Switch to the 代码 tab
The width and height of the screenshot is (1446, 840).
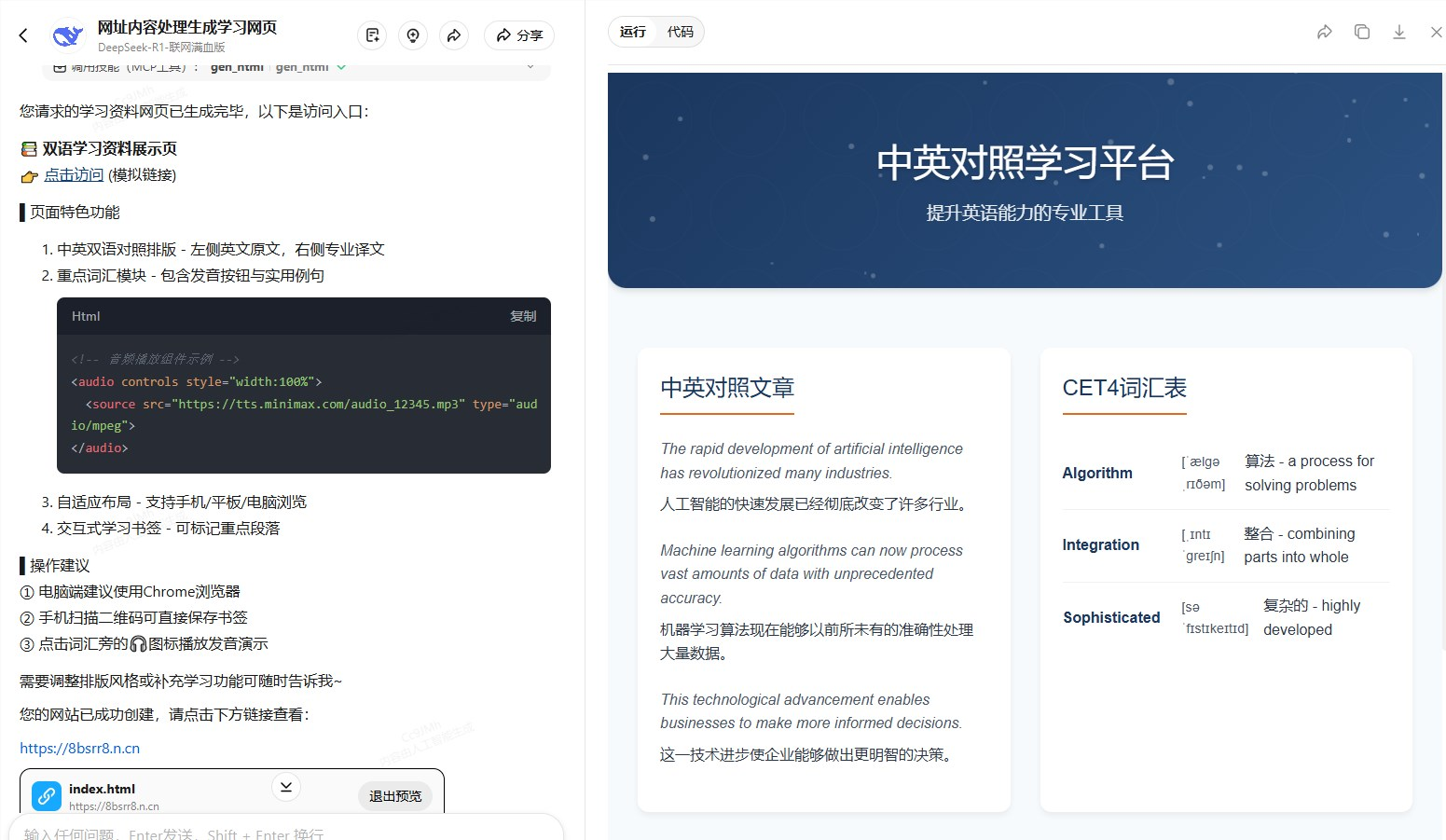(x=680, y=32)
